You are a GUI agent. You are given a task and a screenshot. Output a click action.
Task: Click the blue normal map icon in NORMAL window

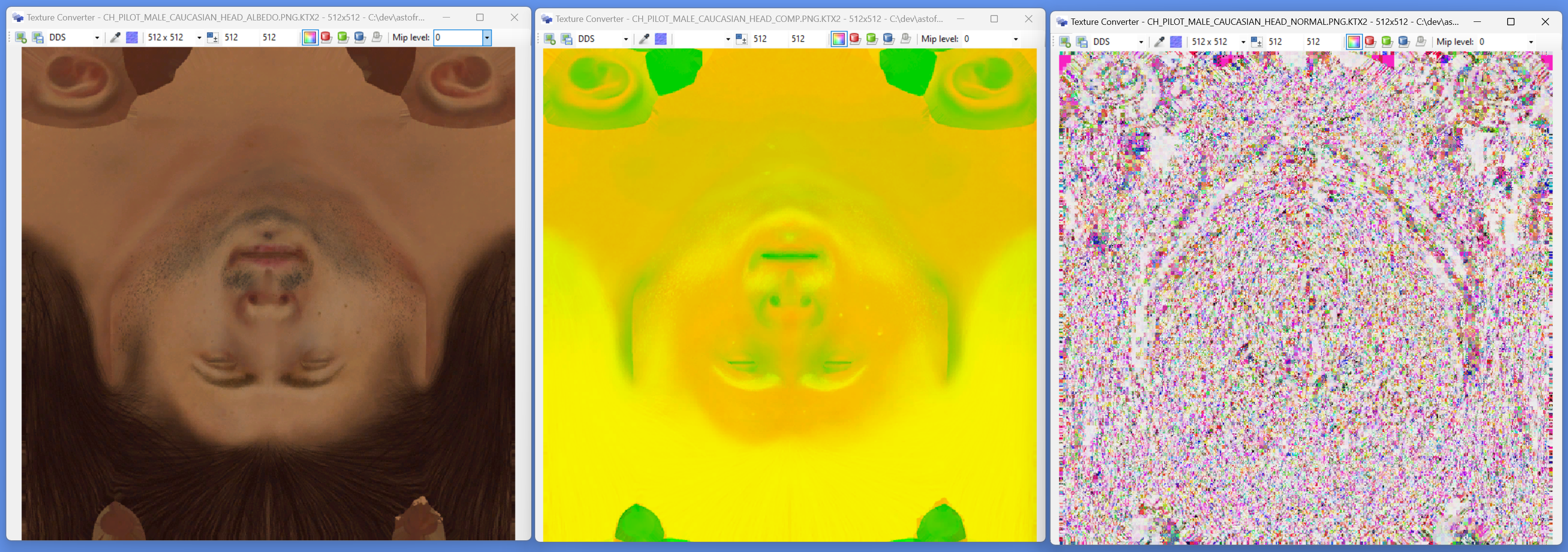(1176, 42)
